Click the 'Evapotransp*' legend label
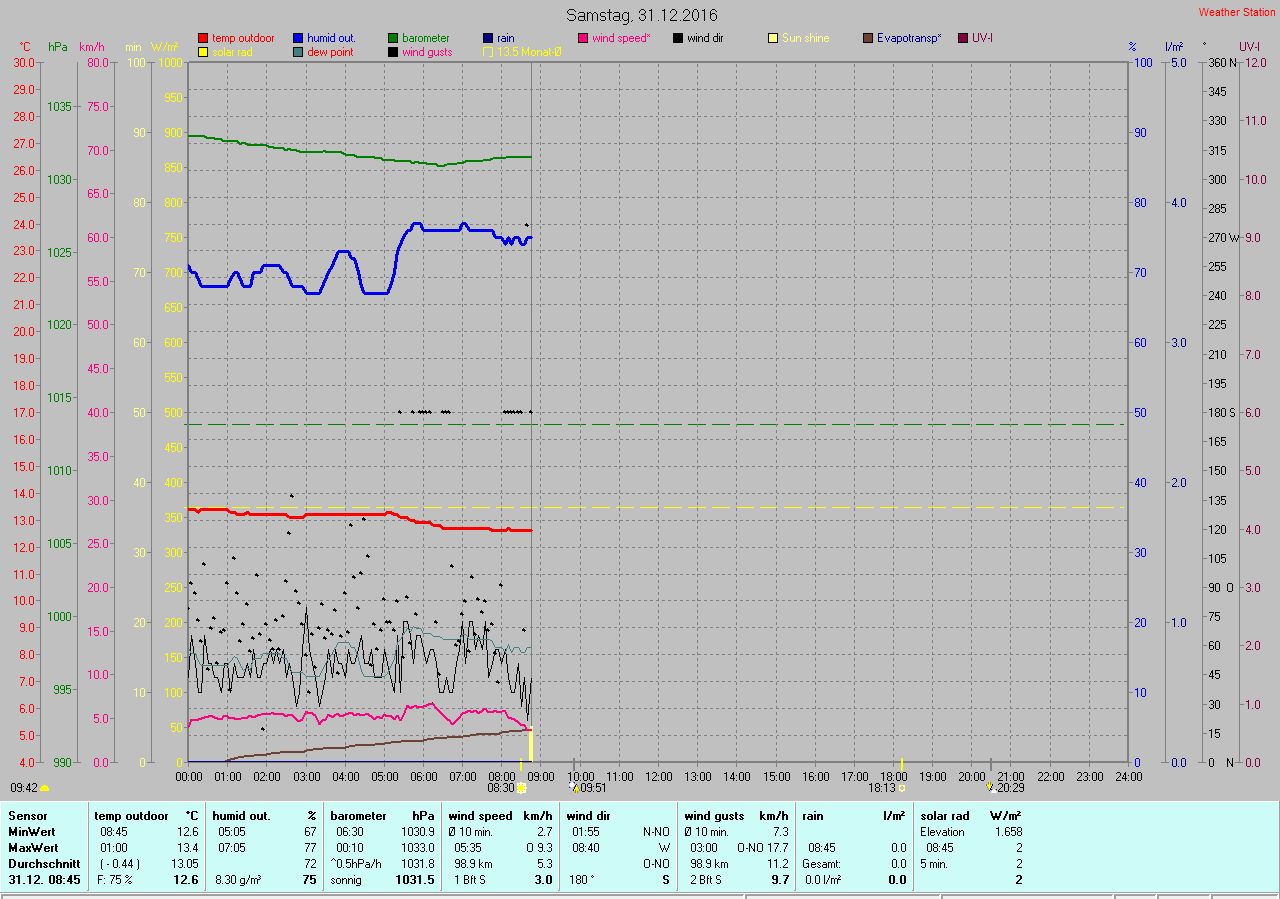 tap(909, 38)
